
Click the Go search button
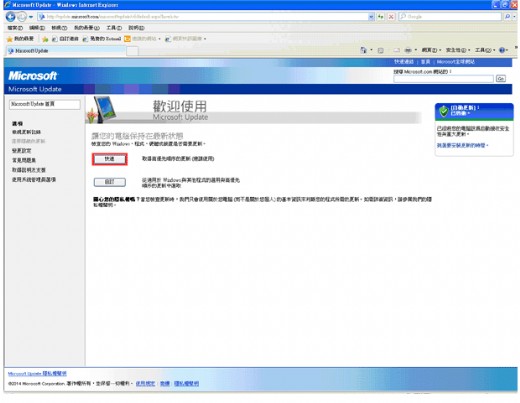click(500, 79)
